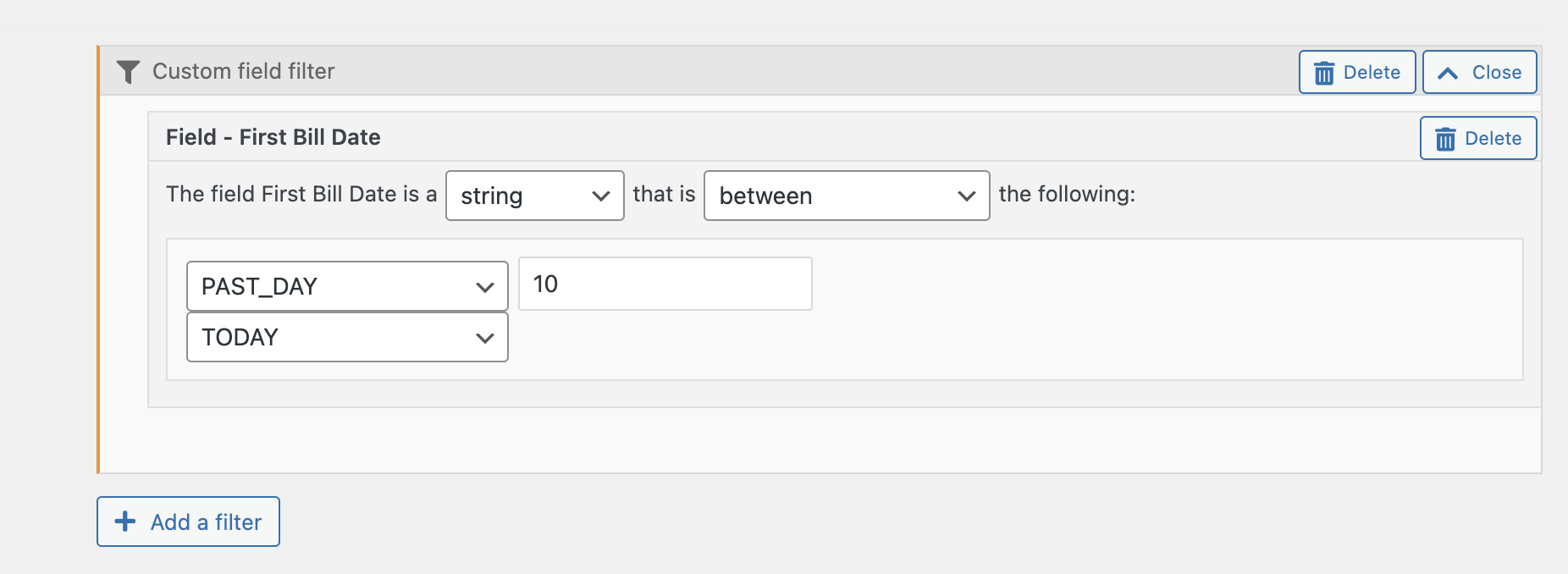Click the plus icon in Add a filter
The image size is (1568, 574).
coord(125,522)
